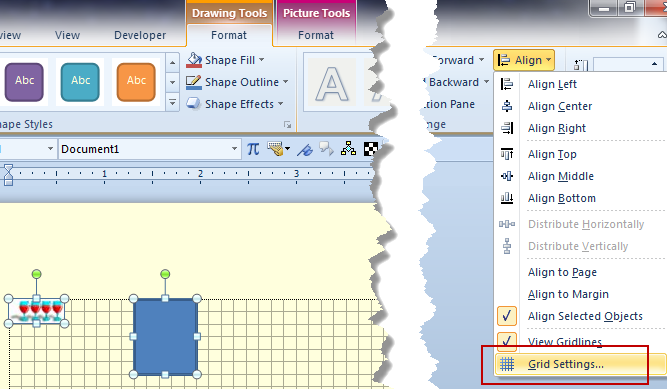Viewport: 667px width, 389px height.
Task: Click the Align Right icon in menu
Action: click(x=507, y=128)
